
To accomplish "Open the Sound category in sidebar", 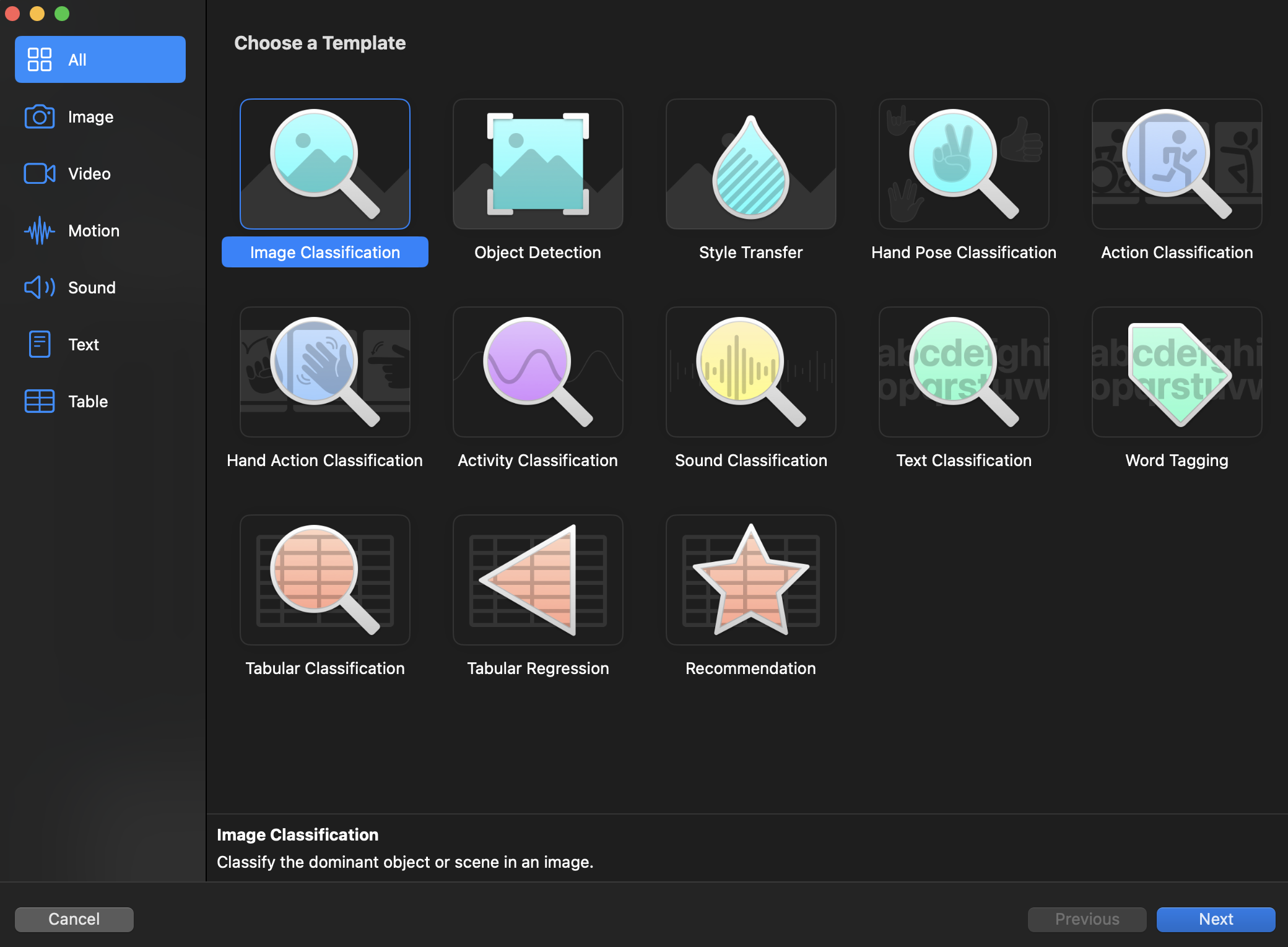I will point(92,288).
